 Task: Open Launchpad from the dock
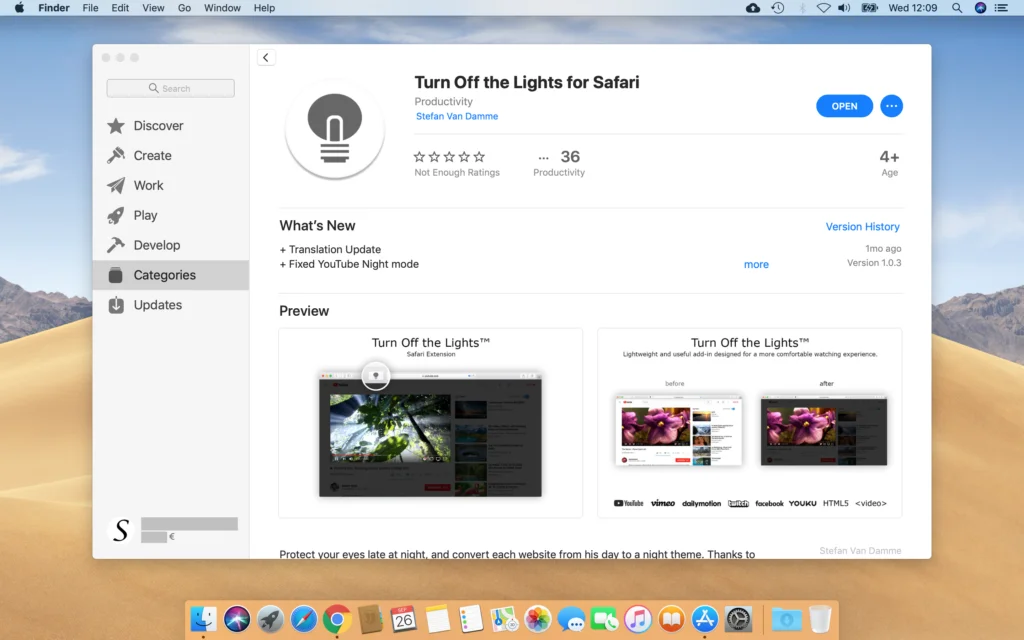pyautogui.click(x=270, y=618)
